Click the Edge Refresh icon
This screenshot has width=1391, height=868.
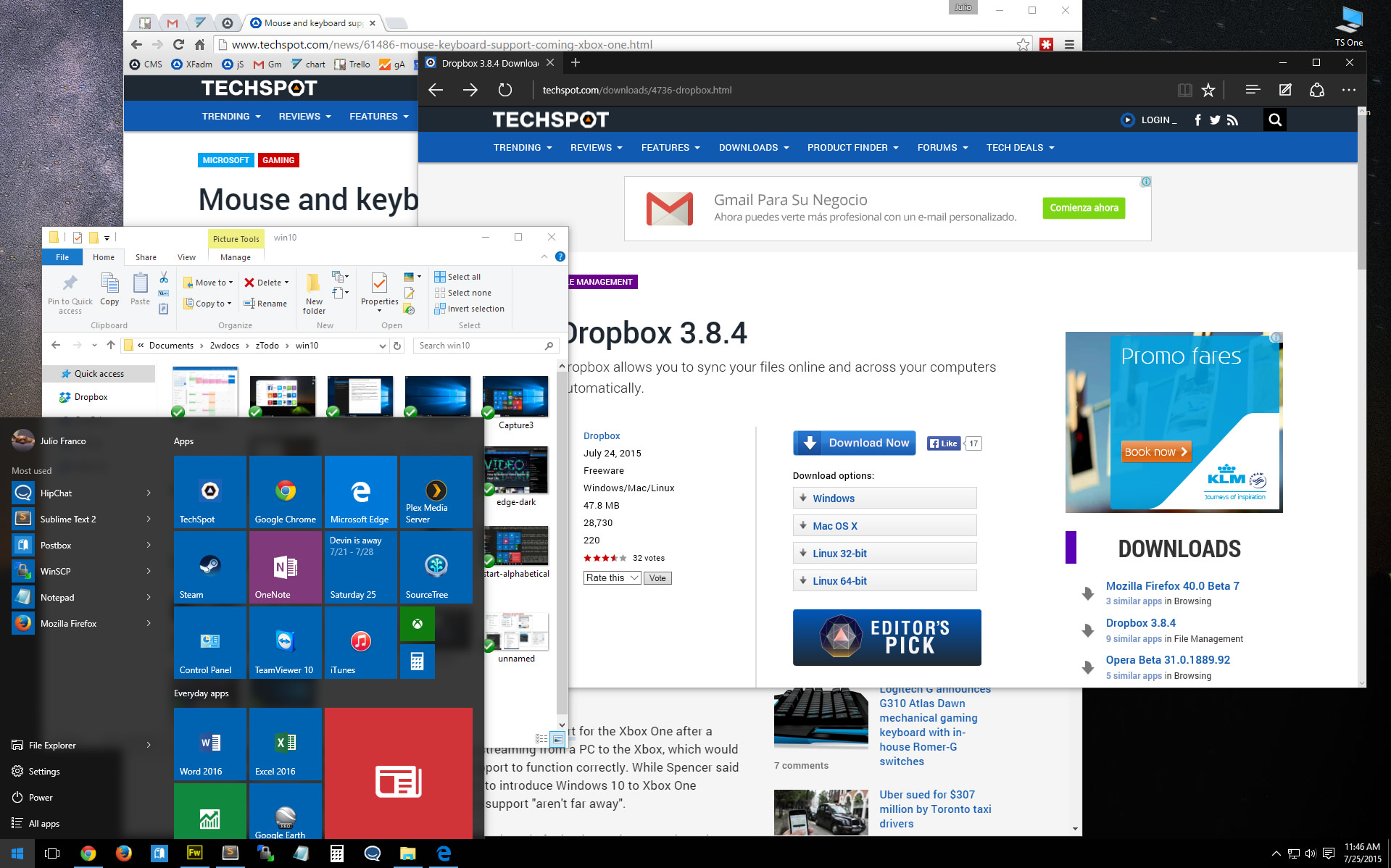pos(505,90)
